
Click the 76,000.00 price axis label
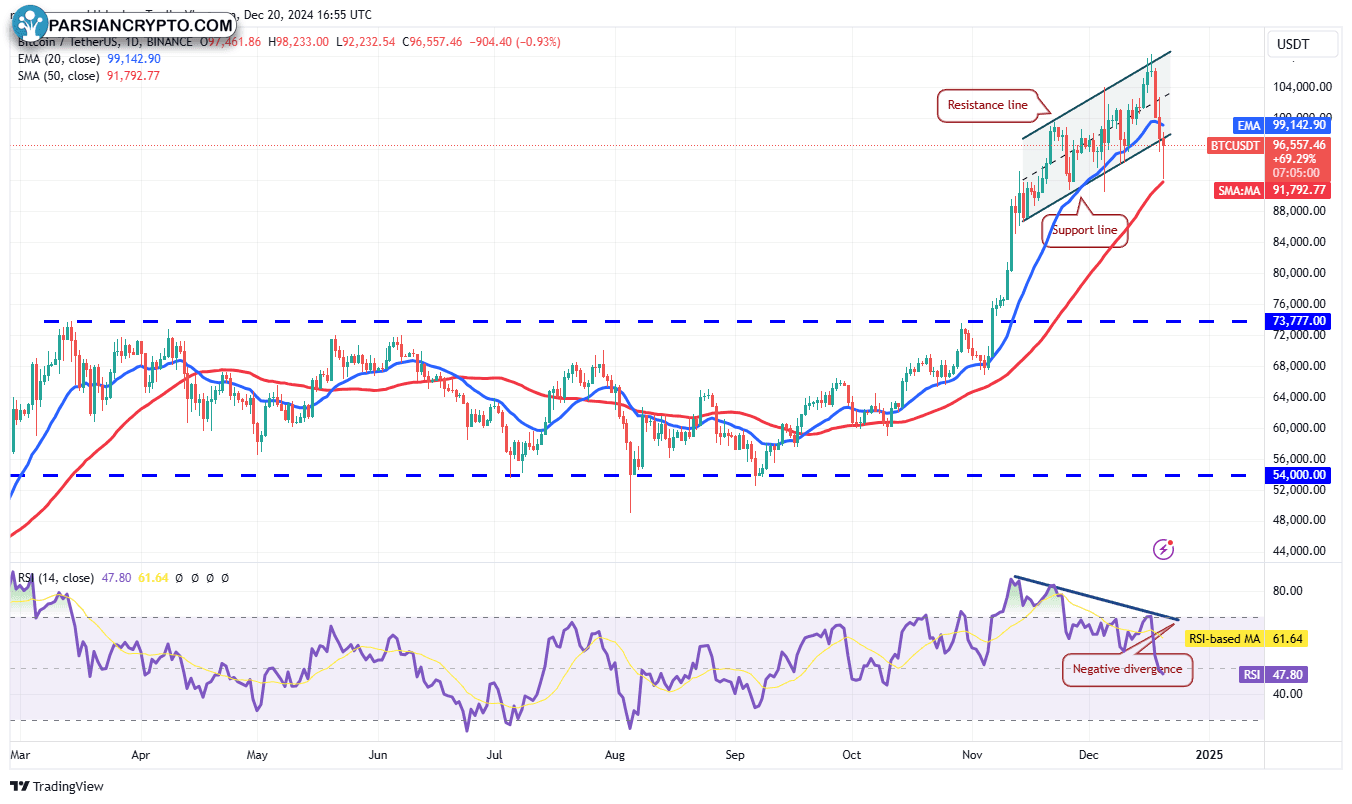point(1299,304)
